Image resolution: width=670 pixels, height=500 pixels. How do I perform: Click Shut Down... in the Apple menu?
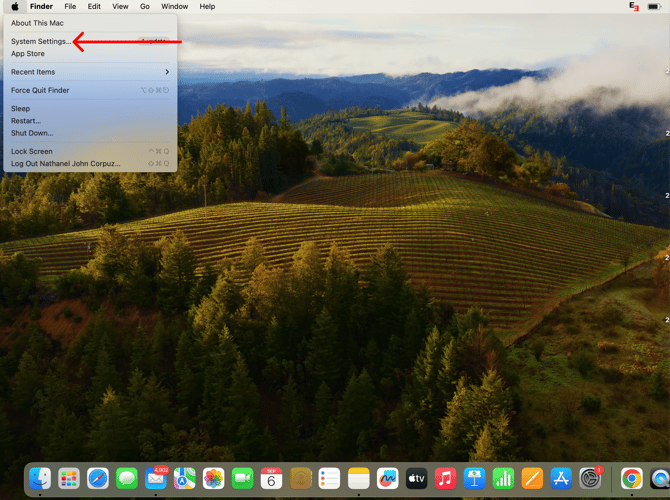tap(32, 133)
